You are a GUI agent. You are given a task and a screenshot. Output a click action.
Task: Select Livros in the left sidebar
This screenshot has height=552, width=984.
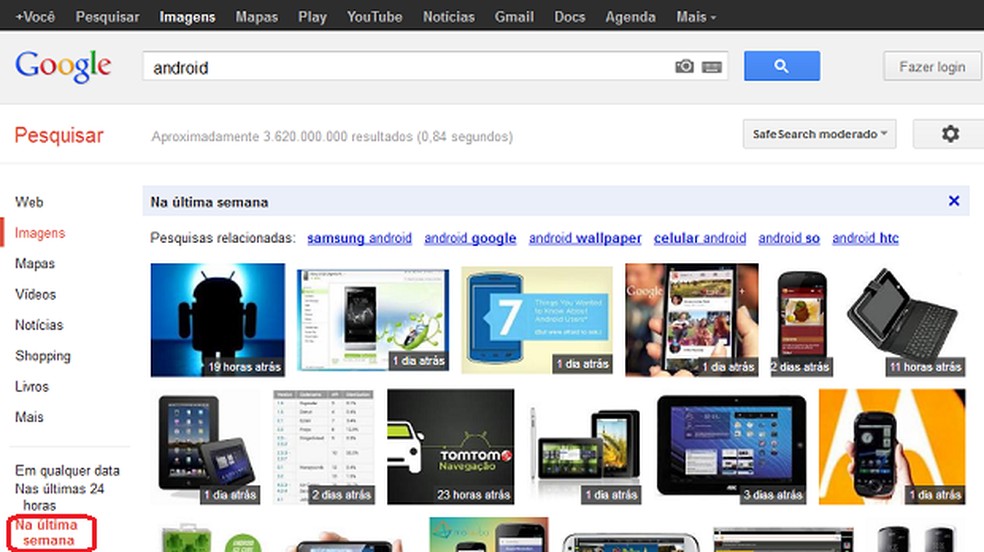click(32, 386)
